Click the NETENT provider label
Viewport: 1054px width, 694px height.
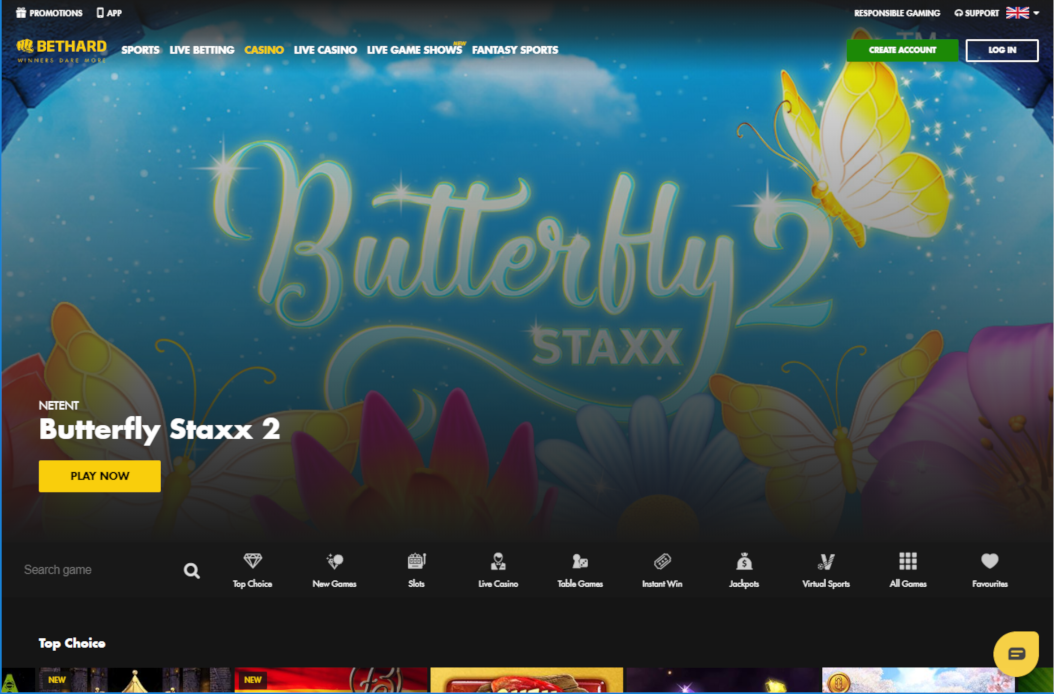pyautogui.click(x=58, y=406)
